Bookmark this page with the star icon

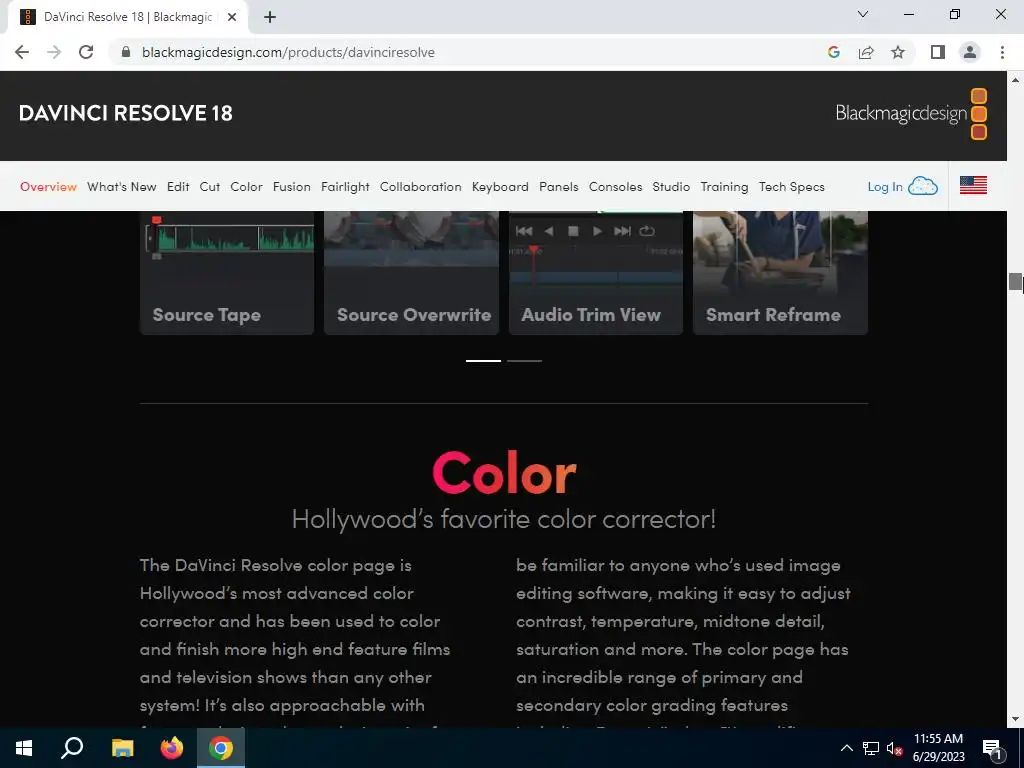[x=898, y=52]
